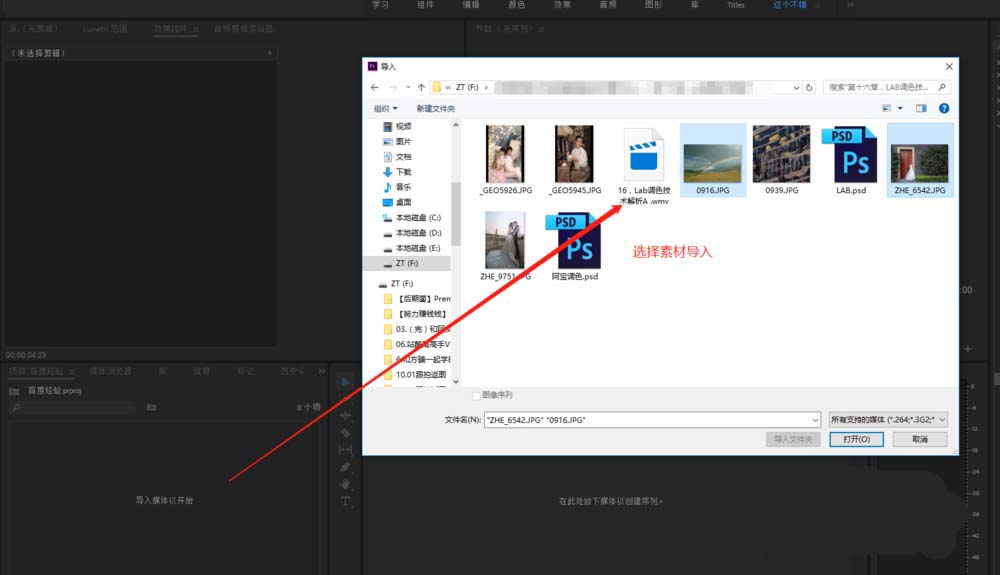Click the project panel search field
This screenshot has width=1000, height=575.
click(73, 407)
